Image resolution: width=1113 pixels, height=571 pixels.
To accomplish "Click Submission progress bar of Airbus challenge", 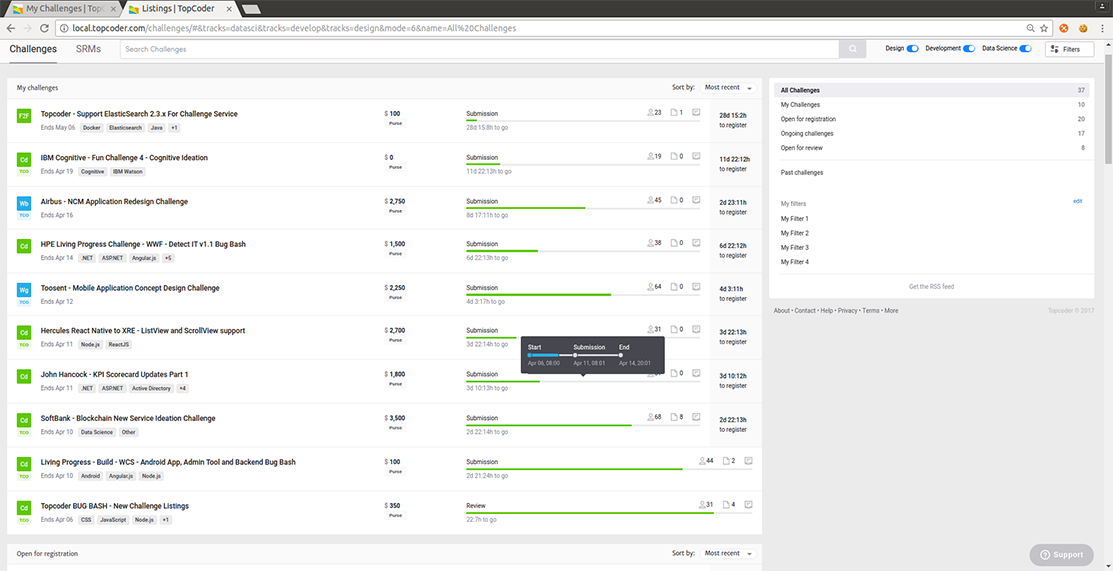I will point(583,208).
